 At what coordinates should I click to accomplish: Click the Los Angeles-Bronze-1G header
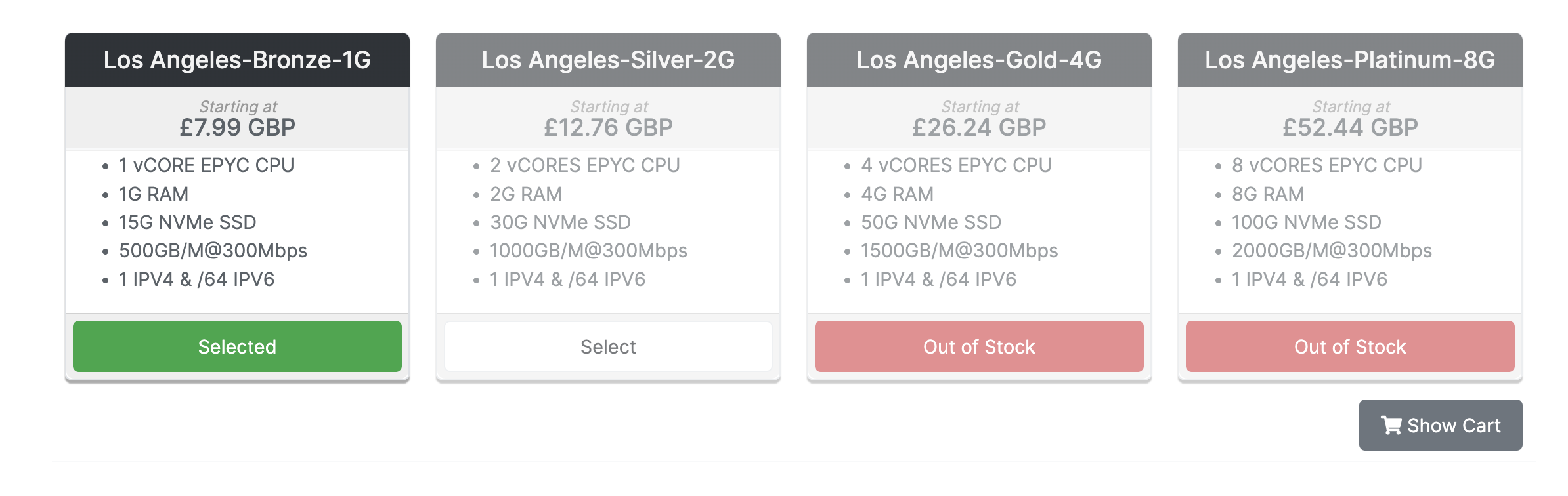pyautogui.click(x=237, y=60)
